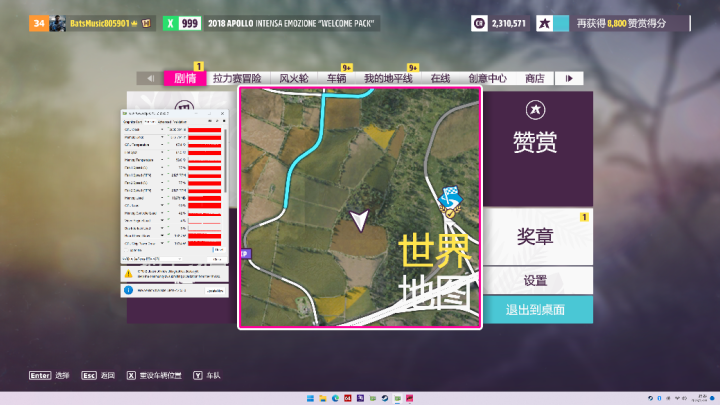
Task: Click the X 重设车辆位置 hint
Action: click(x=154, y=376)
